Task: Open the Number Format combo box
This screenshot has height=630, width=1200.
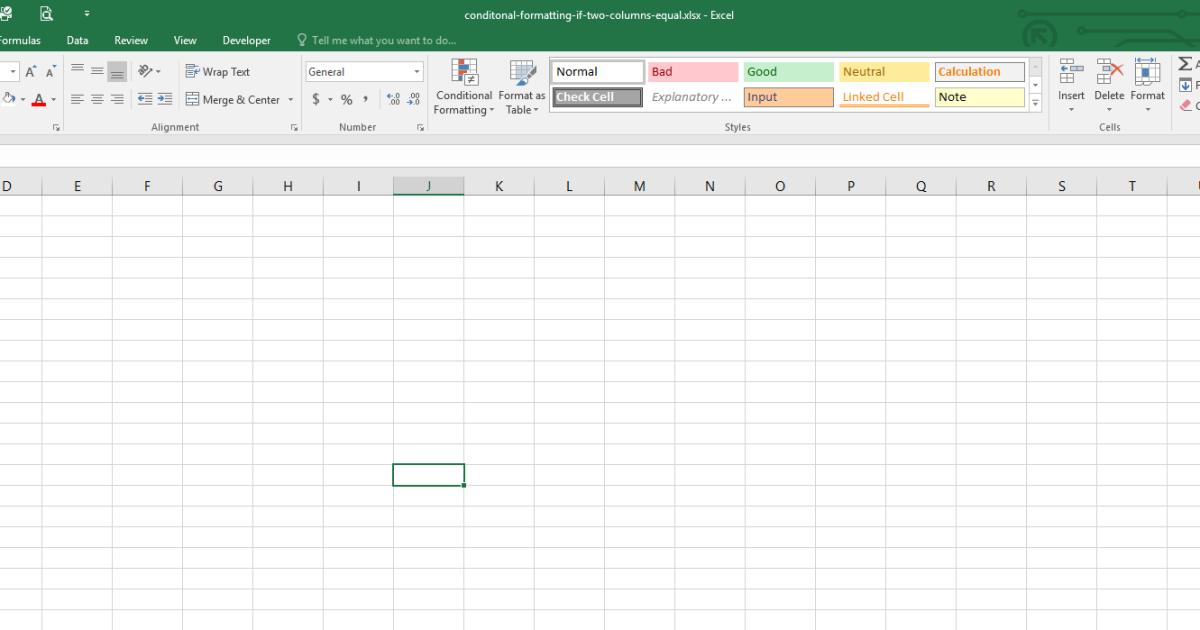Action: click(x=362, y=71)
